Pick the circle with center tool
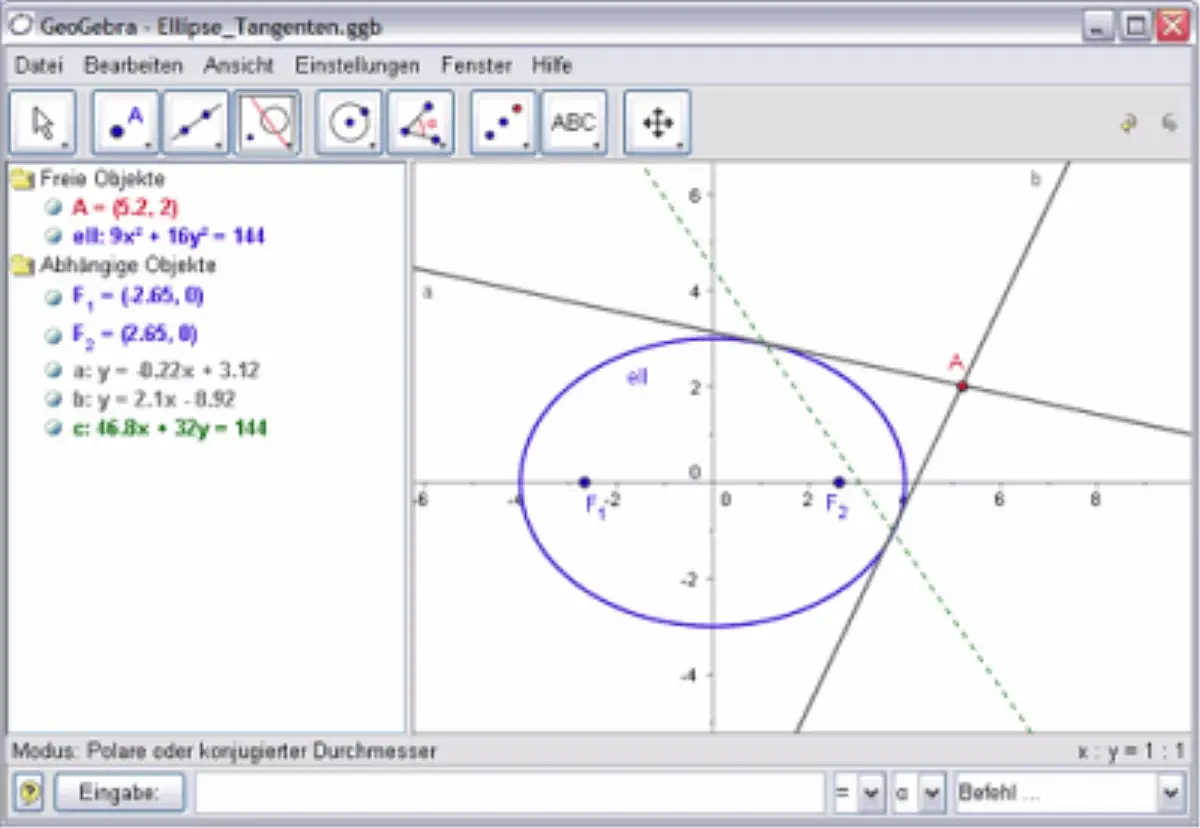The width and height of the screenshot is (1200, 828). click(349, 123)
